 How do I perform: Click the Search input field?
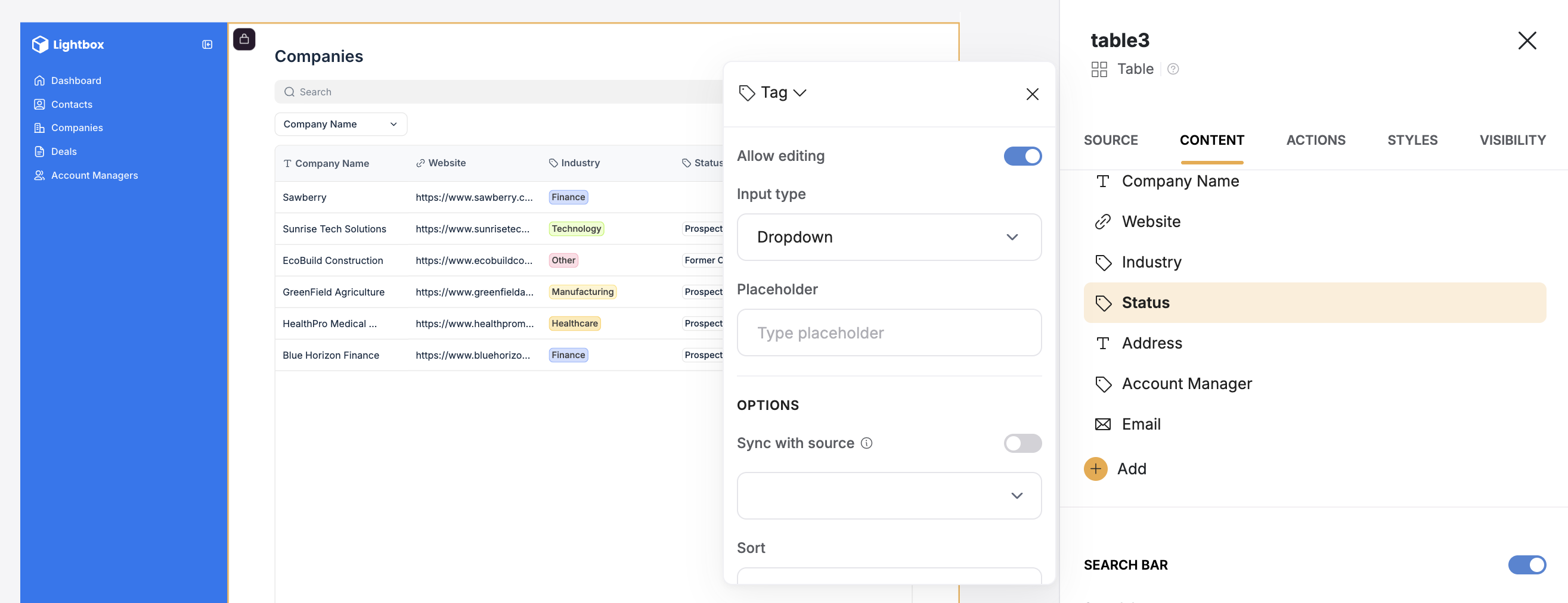[499, 92]
